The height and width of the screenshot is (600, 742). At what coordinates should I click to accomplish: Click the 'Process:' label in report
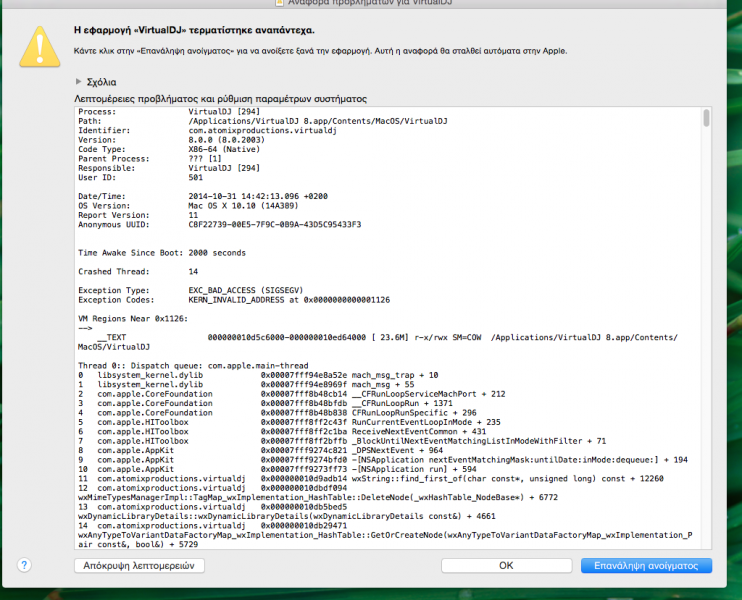97,112
